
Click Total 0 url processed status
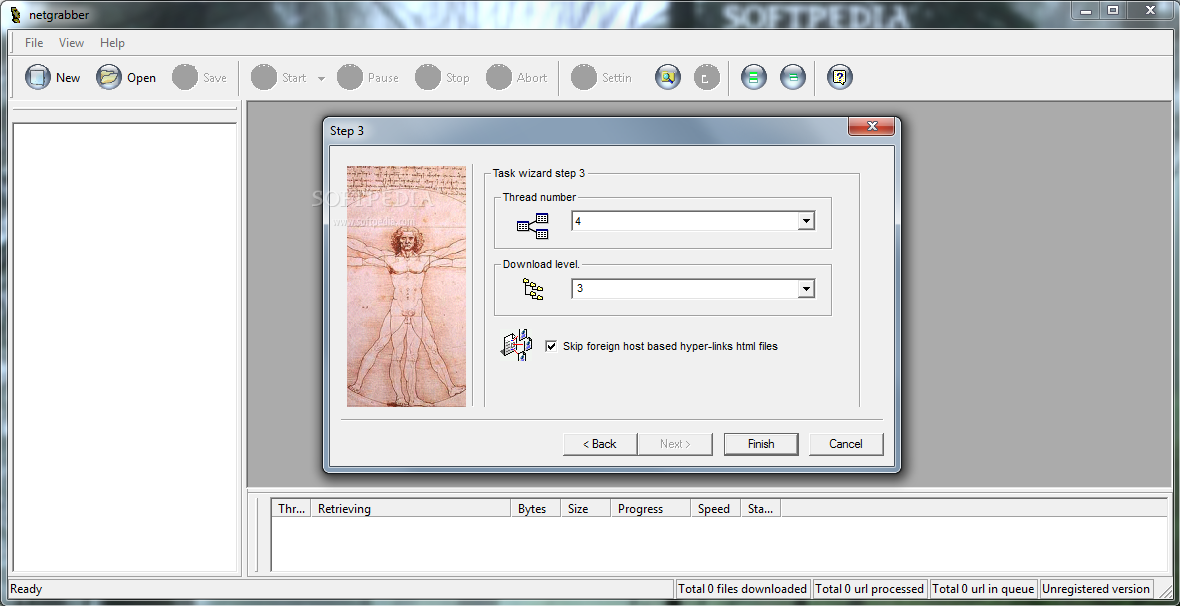point(869,589)
